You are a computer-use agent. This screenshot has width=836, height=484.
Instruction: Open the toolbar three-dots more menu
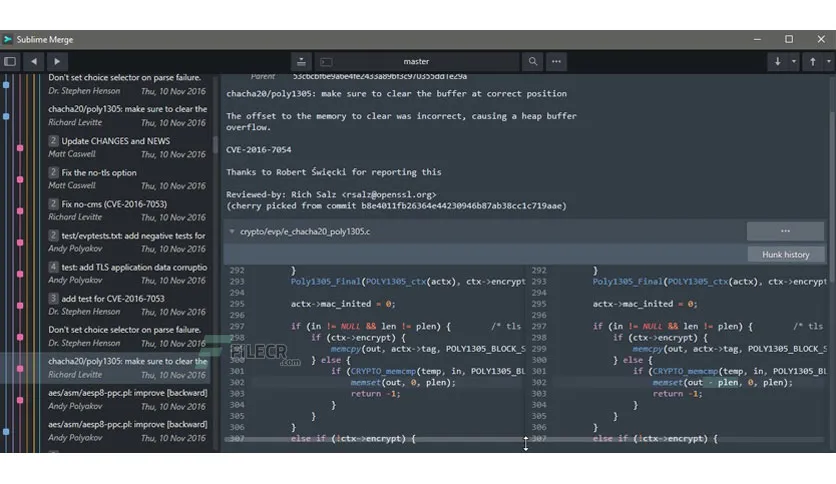(x=556, y=61)
